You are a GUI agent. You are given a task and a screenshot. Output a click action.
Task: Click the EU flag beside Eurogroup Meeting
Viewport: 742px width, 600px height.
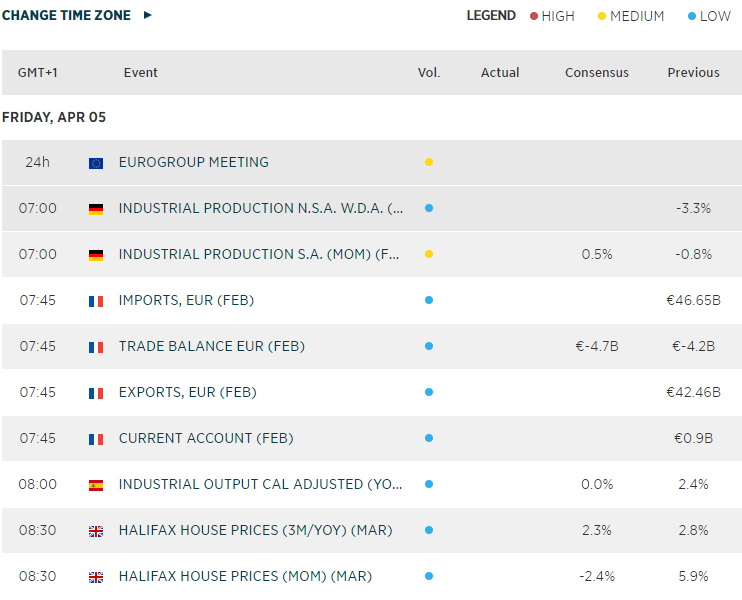[x=96, y=163]
